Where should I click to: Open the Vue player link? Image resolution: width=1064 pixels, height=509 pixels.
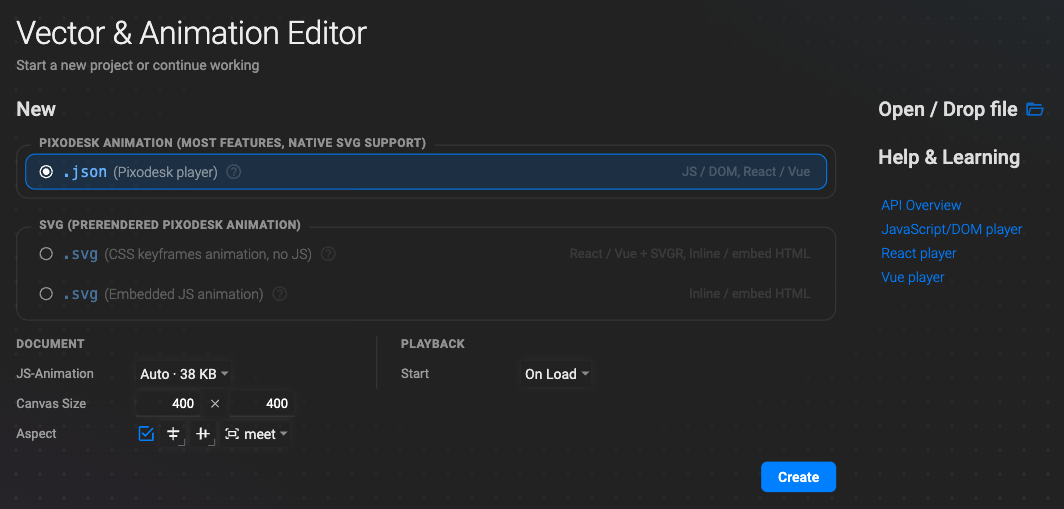[913, 277]
